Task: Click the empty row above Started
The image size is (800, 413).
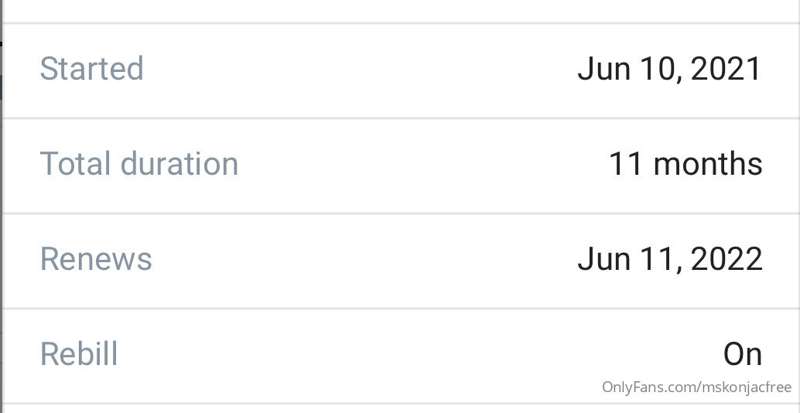Action: click(x=401, y=11)
